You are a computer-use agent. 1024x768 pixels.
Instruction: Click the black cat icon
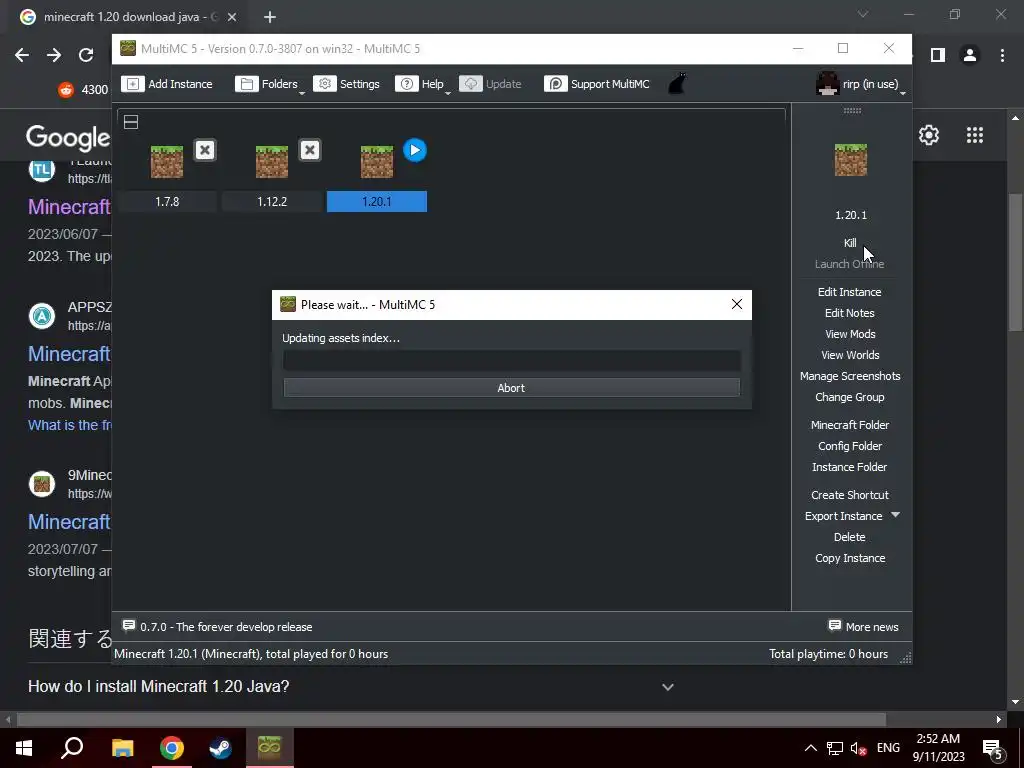click(x=677, y=84)
